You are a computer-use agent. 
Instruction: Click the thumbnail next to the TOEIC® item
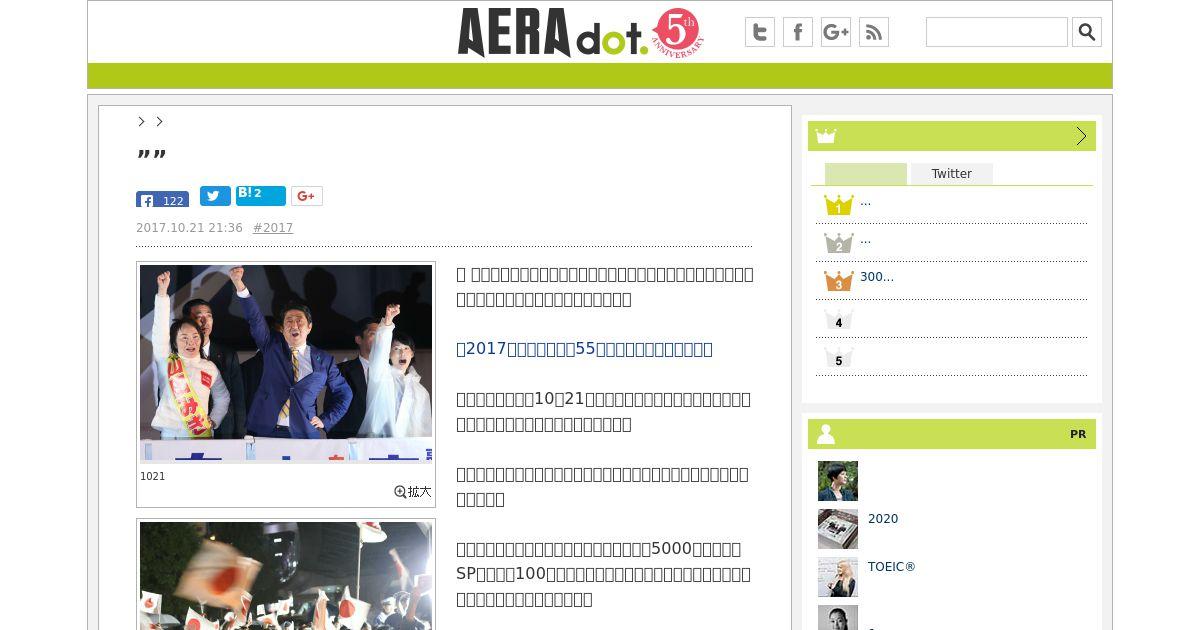(x=838, y=577)
